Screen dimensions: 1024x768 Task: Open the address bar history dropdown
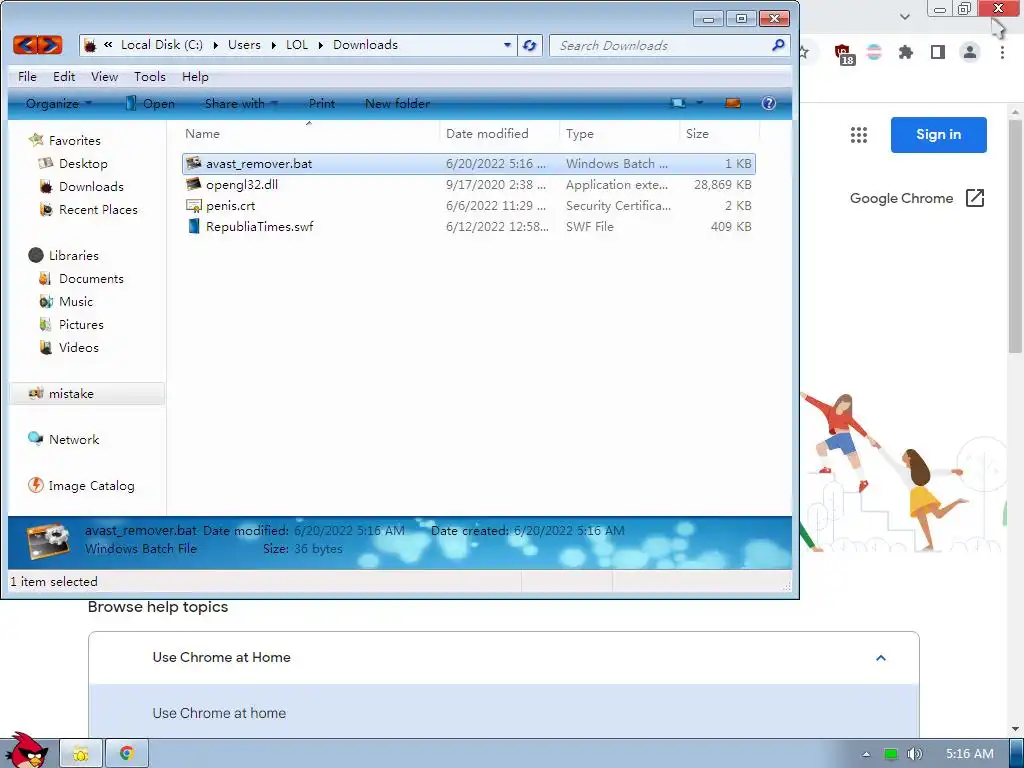click(507, 45)
